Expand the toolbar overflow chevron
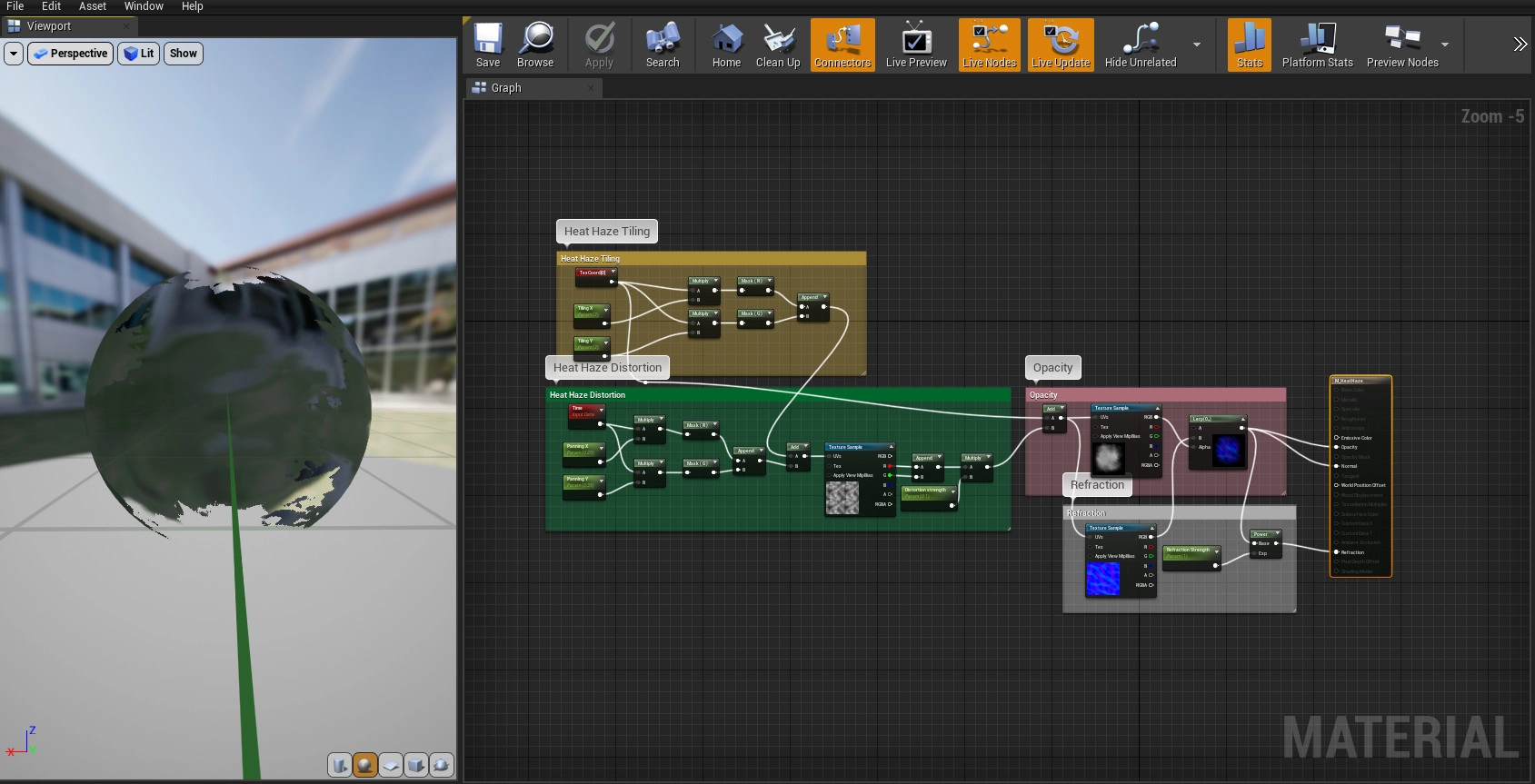Image resolution: width=1535 pixels, height=784 pixels. [1520, 45]
